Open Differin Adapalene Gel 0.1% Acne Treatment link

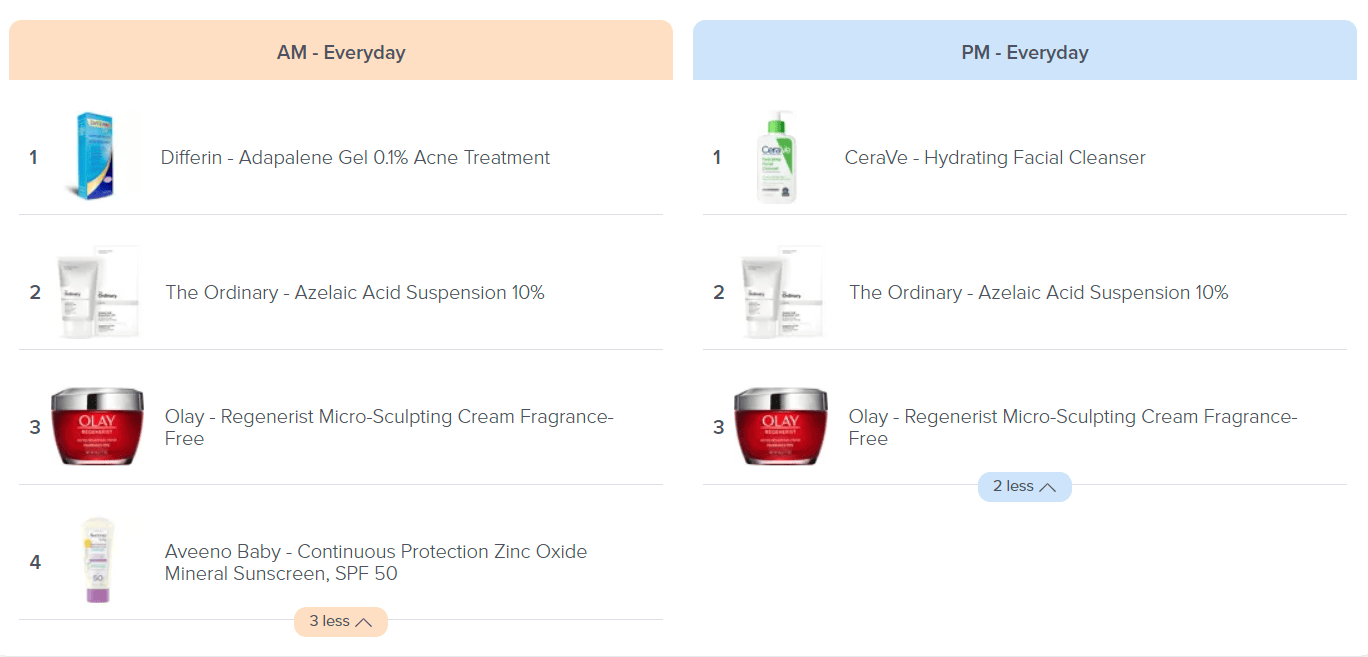tap(355, 158)
